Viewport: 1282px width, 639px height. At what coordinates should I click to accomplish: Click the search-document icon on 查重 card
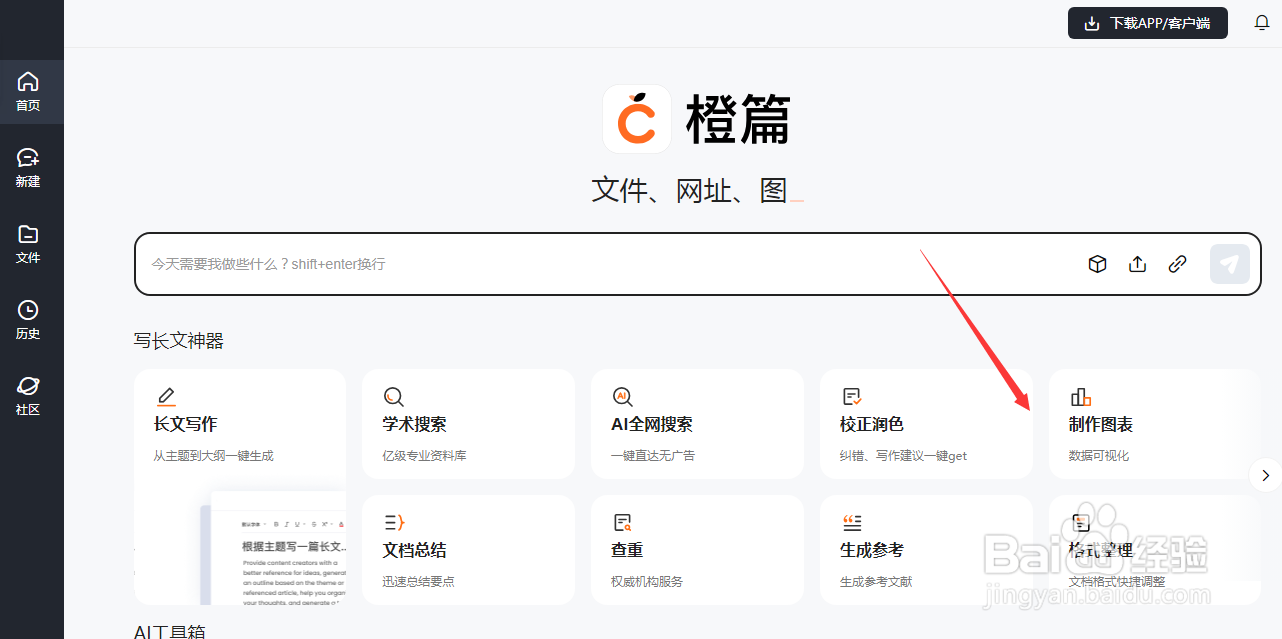pos(623,522)
